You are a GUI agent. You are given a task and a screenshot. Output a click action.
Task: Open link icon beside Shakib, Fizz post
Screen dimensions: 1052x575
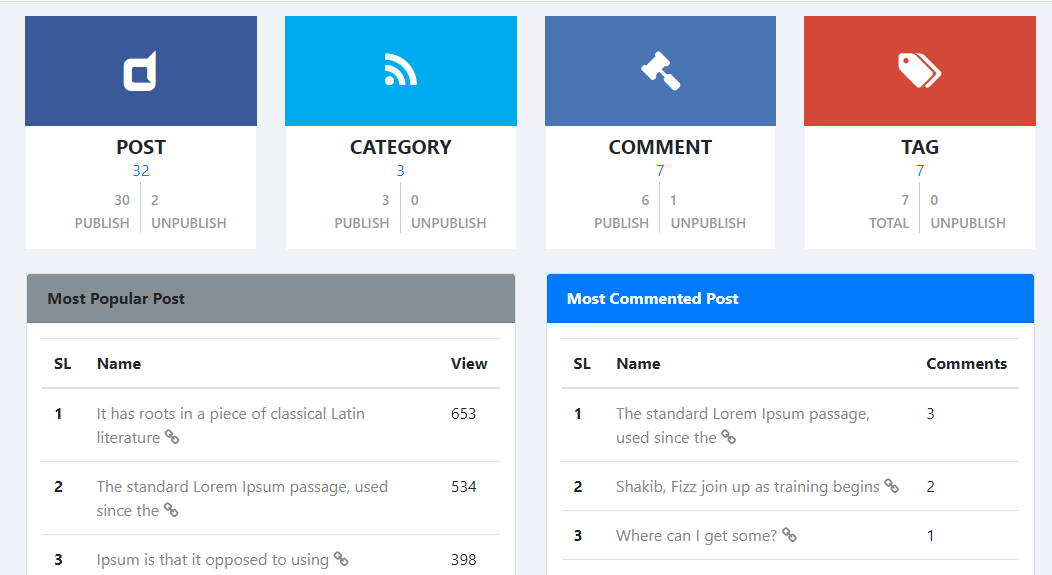891,486
